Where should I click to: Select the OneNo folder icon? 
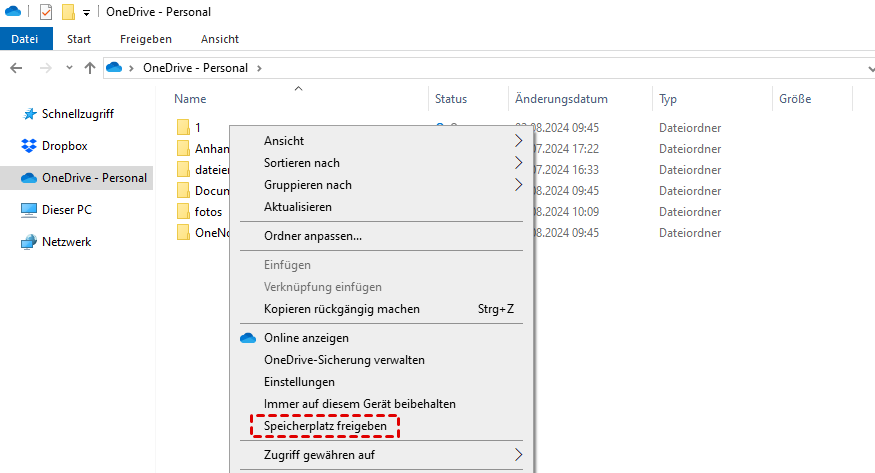coord(183,232)
